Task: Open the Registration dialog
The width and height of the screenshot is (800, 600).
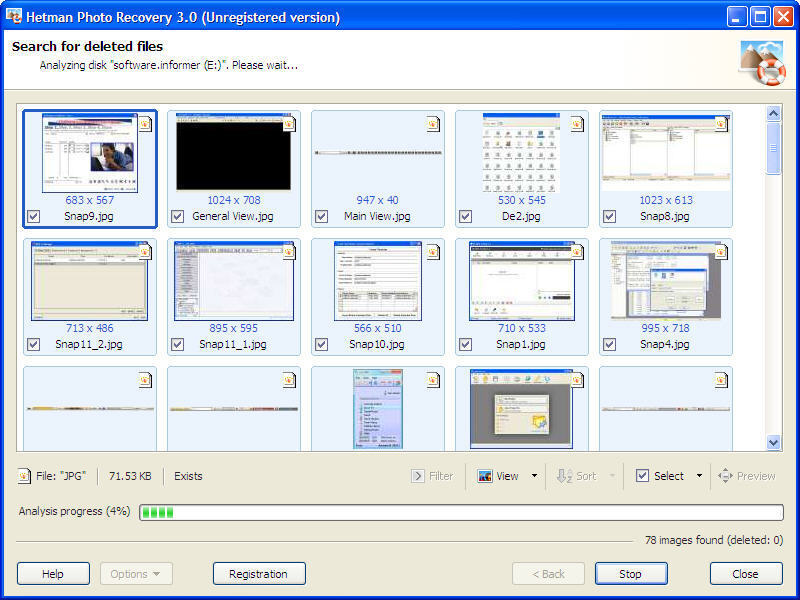Action: click(259, 573)
